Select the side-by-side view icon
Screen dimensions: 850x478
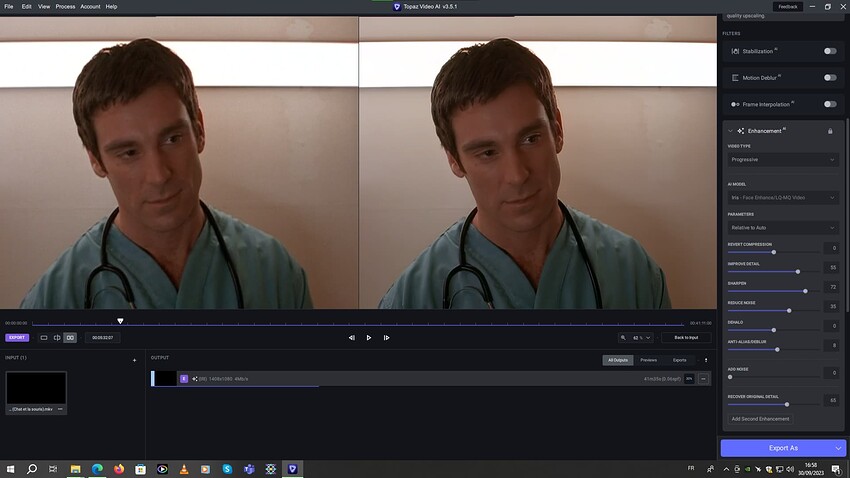(x=70, y=338)
